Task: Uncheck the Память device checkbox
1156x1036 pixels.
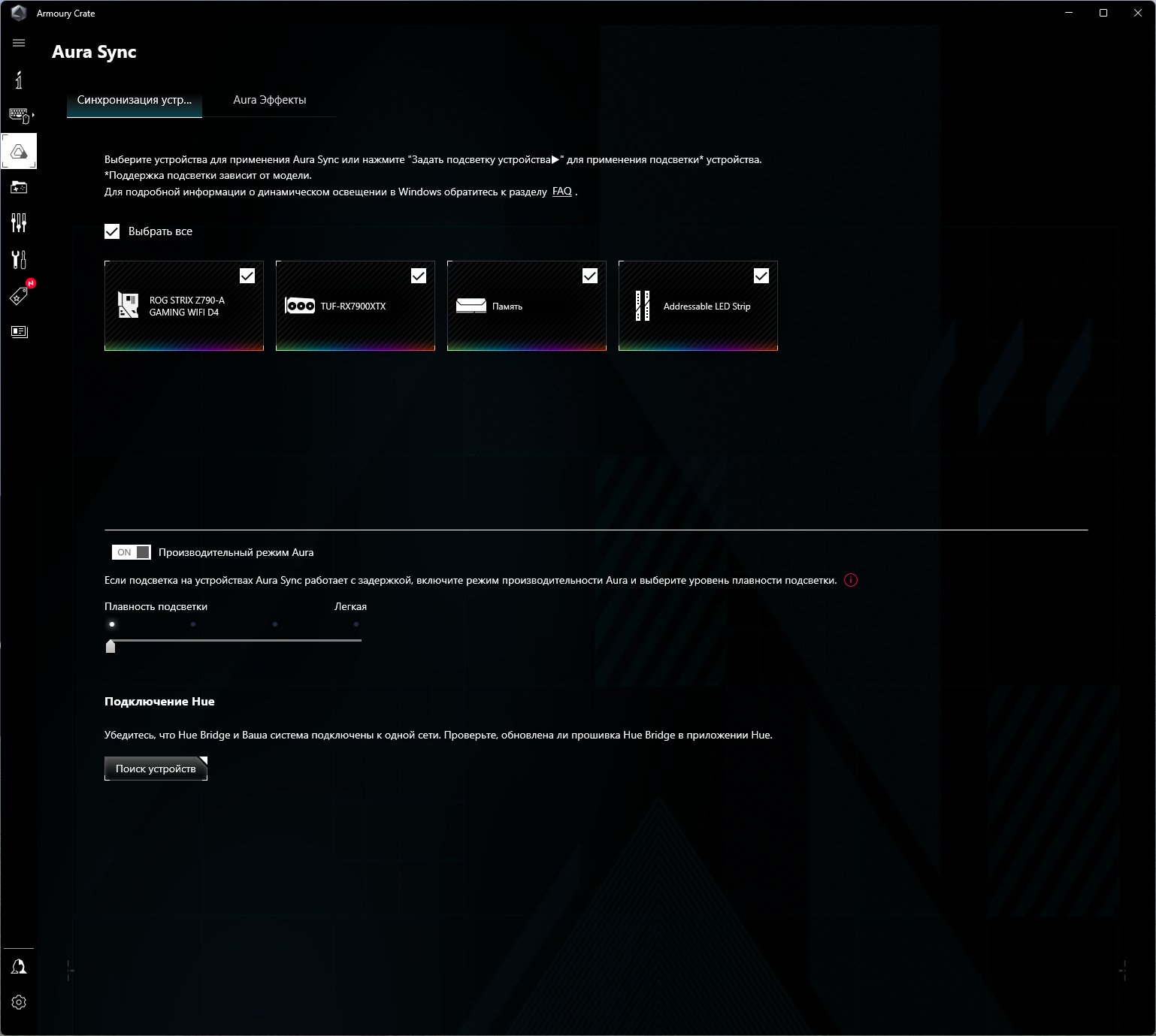Action: click(590, 276)
